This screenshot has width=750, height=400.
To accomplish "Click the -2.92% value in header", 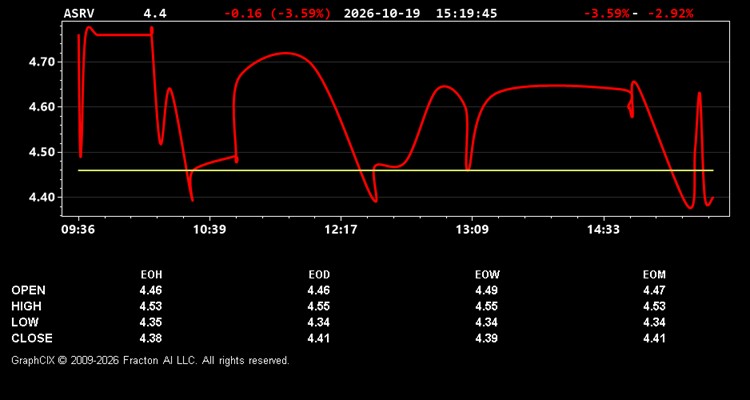I will 670,13.
